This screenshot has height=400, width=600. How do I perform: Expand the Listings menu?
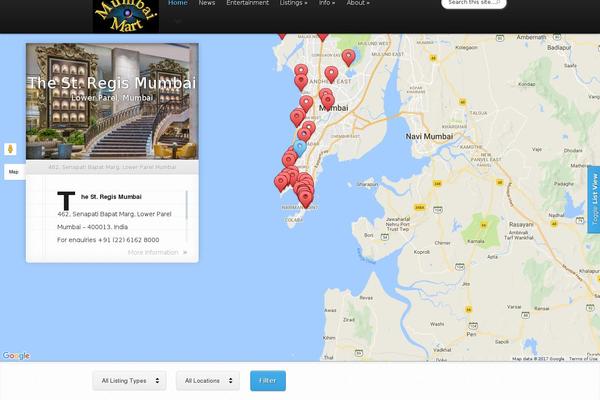(x=293, y=3)
